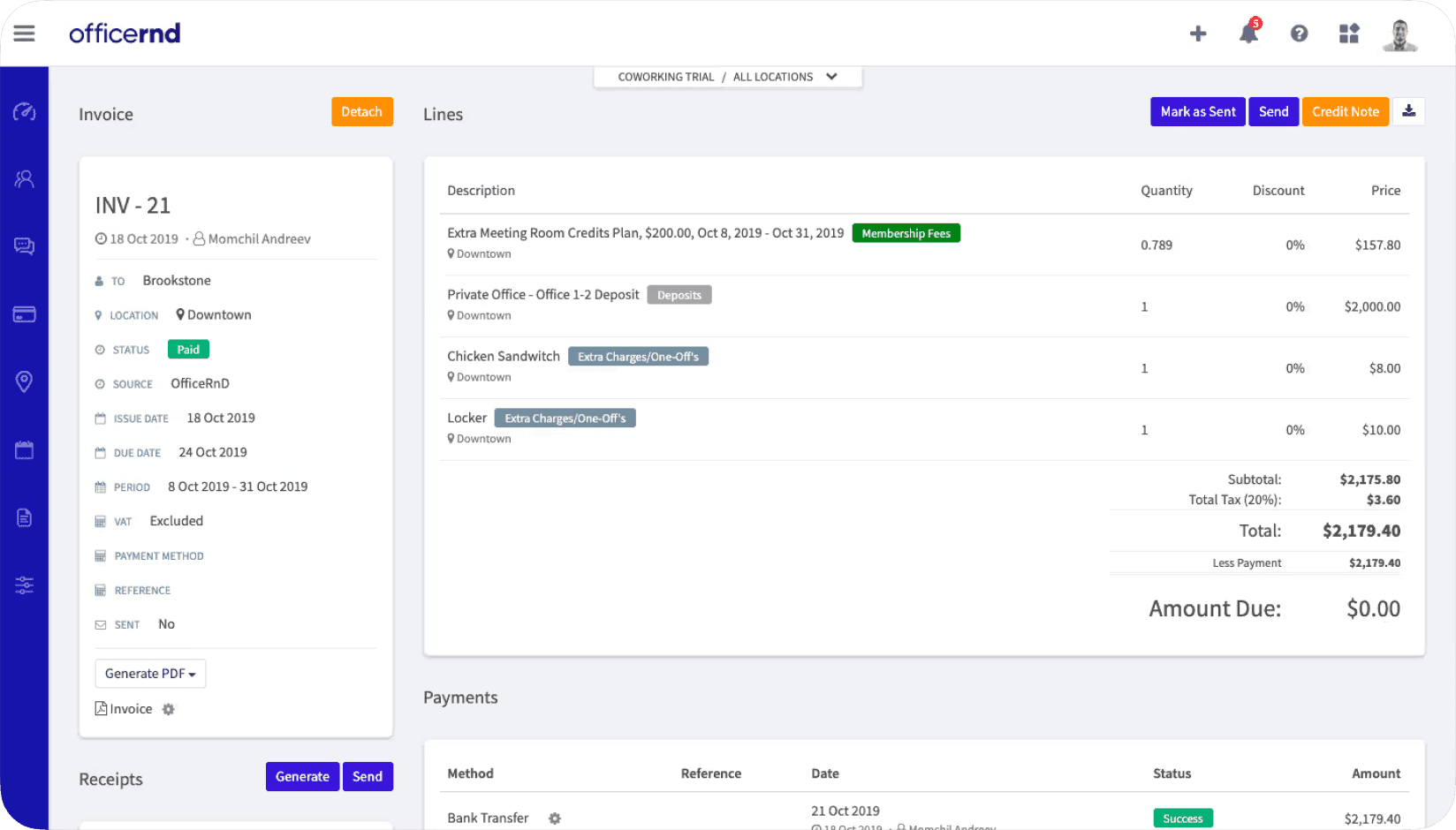Screen dimensions: 1456x830
Task: Open the Dashboard from the sidebar
Action: click(x=24, y=112)
